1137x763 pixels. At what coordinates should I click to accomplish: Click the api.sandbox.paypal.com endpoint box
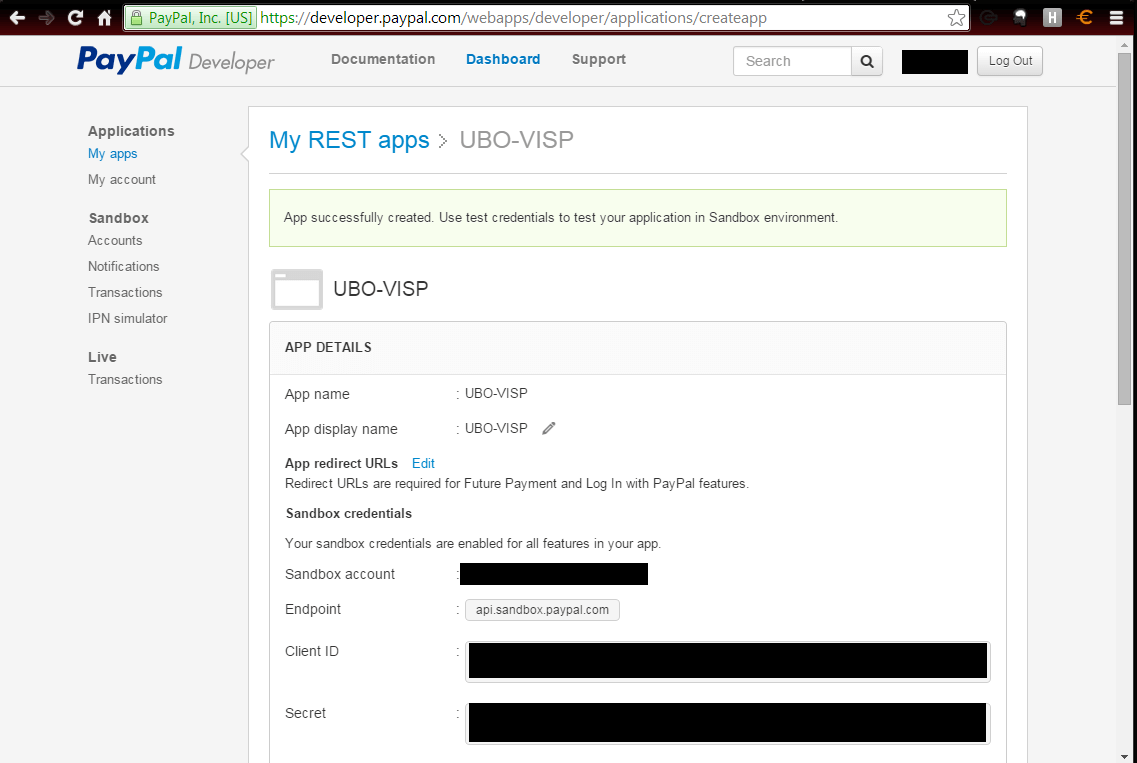(542, 610)
